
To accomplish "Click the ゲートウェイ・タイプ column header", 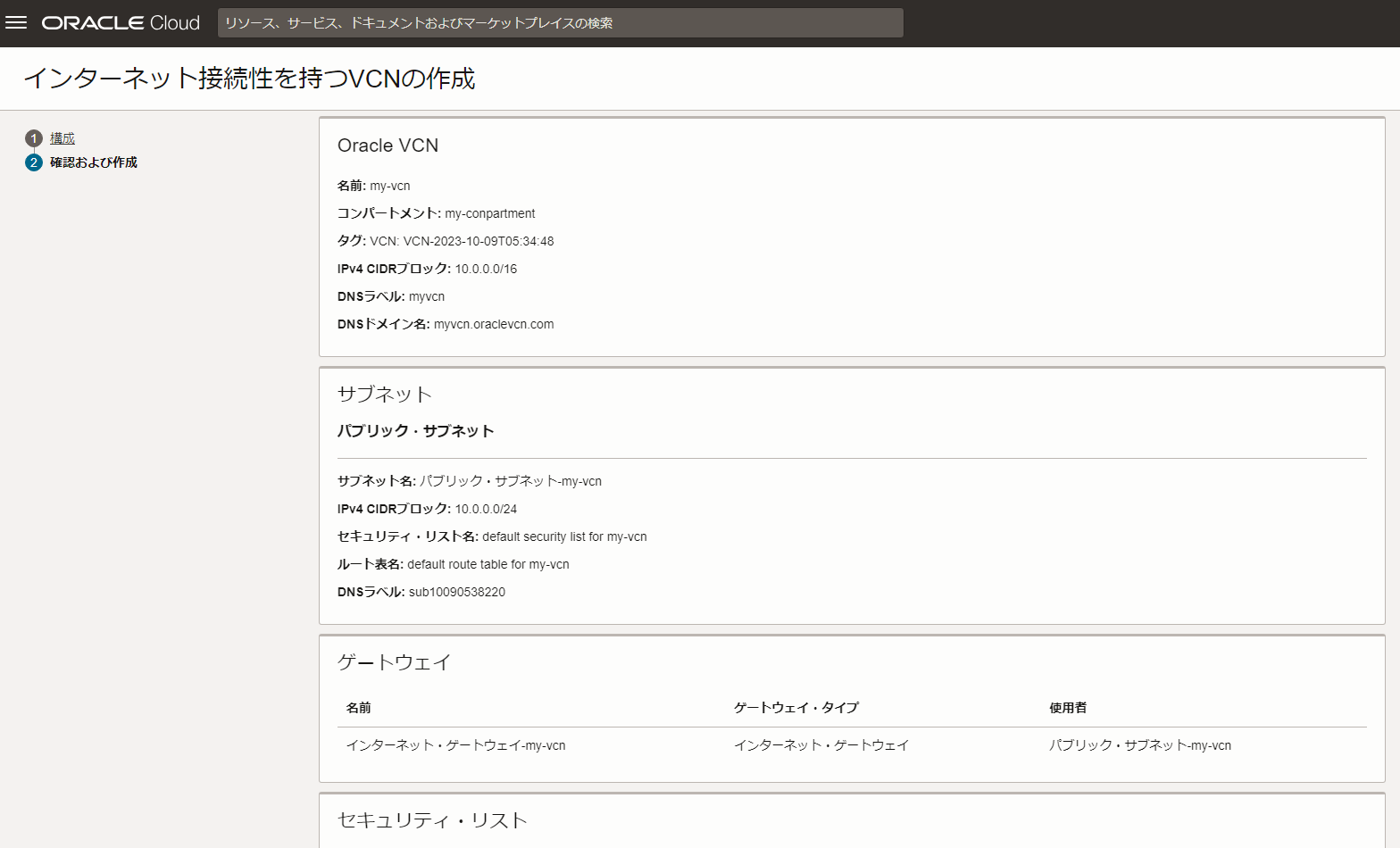I will tap(796, 708).
